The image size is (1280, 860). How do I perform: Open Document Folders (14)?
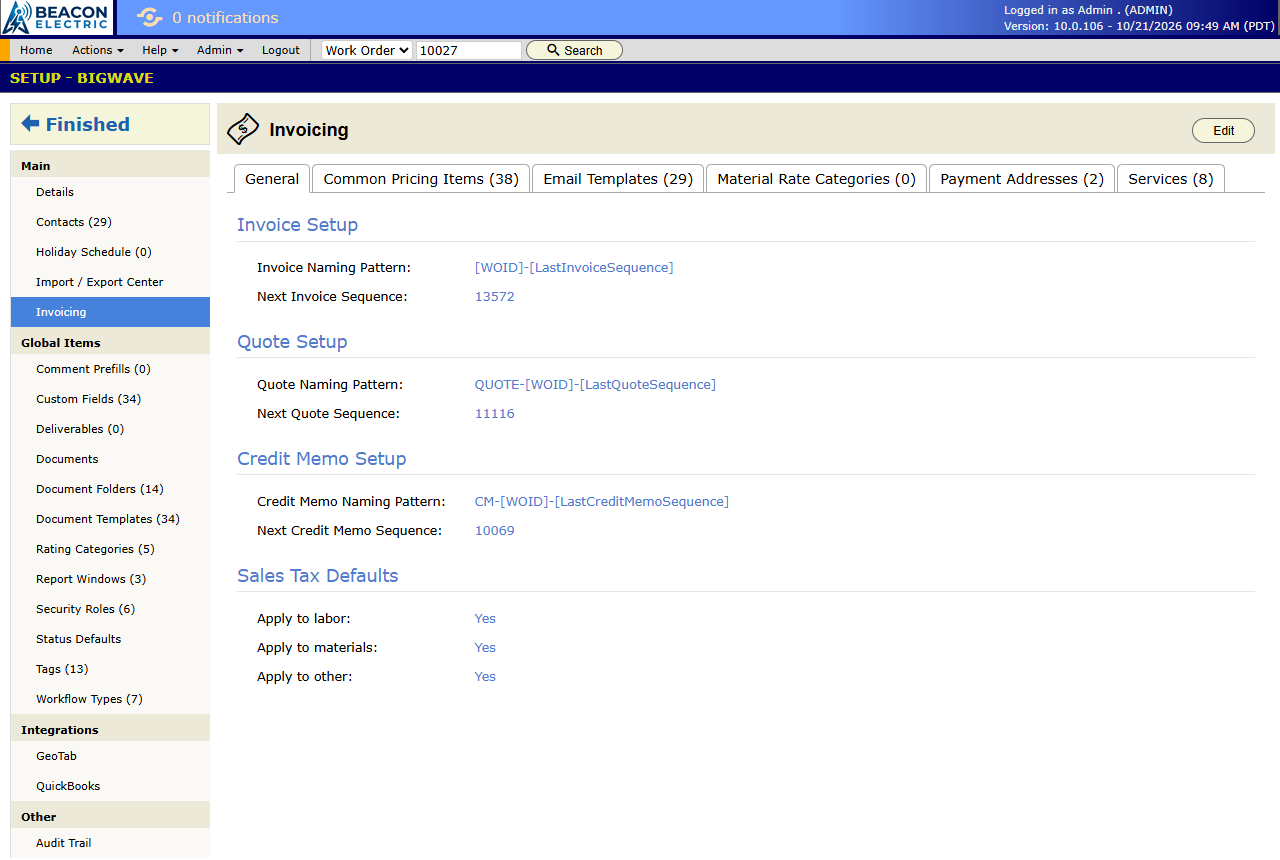click(x=110, y=489)
